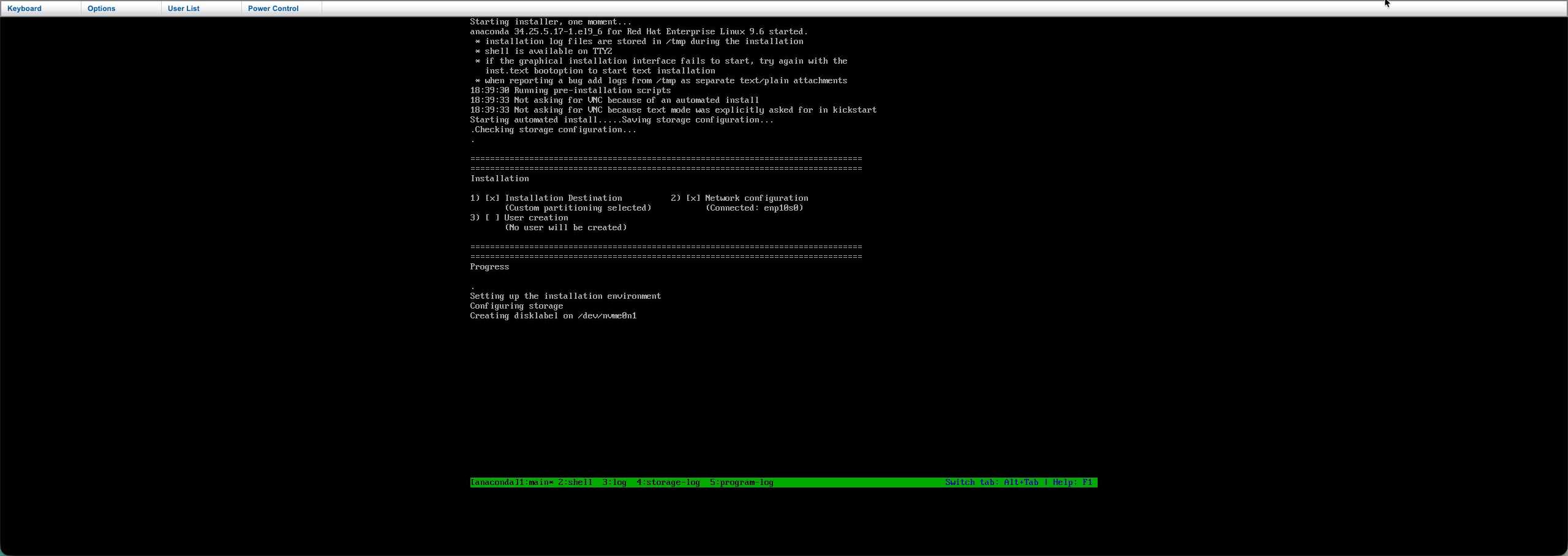Click the "(Connected: enp10s0)" network status text

pyautogui.click(x=754, y=208)
